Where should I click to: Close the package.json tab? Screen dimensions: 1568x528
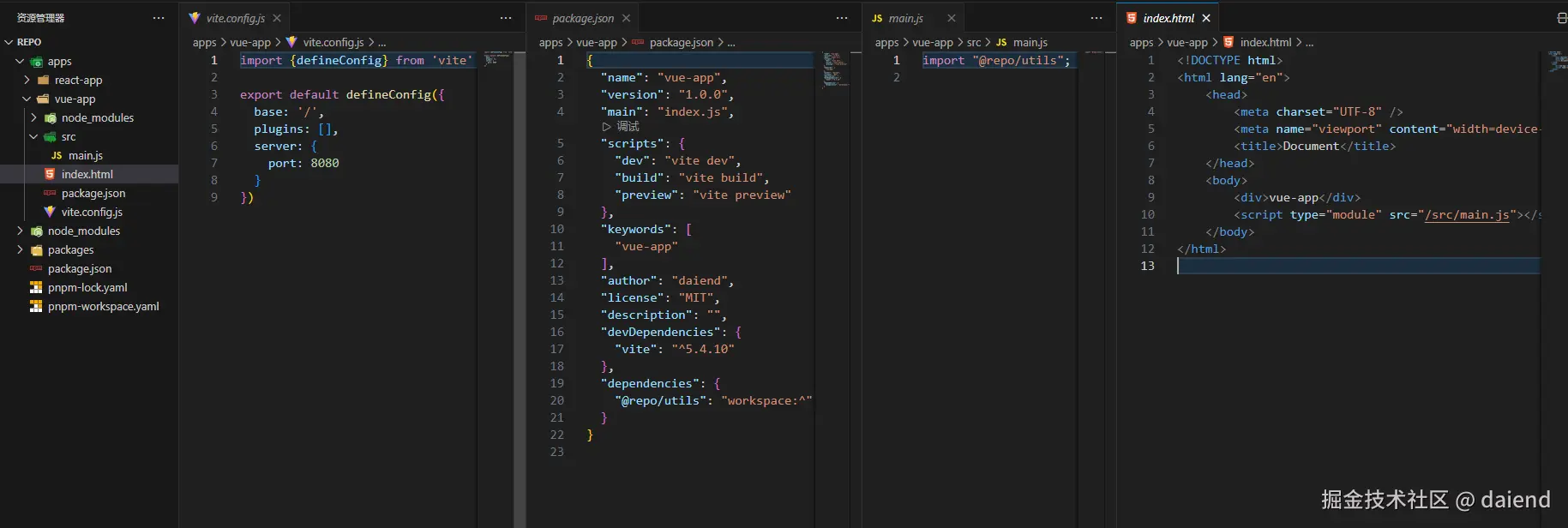pyautogui.click(x=626, y=18)
